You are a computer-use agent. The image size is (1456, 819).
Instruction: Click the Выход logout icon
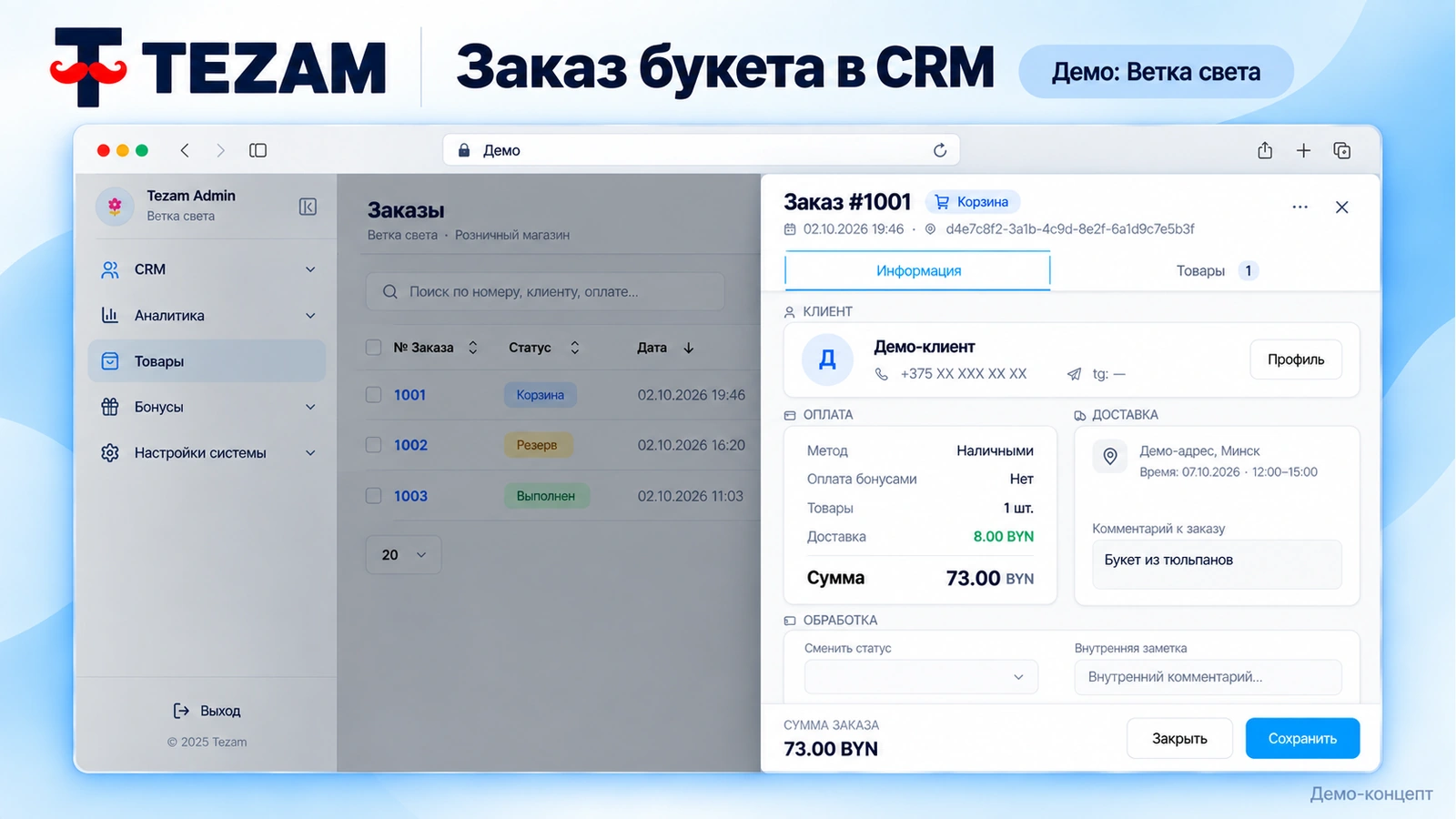click(181, 711)
